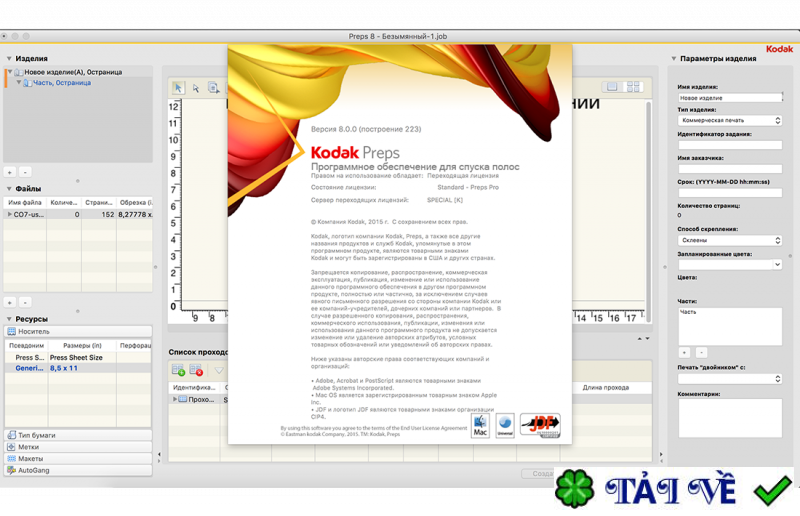Image resolution: width=800 pixels, height=516 pixels.
Task: Click the Mac badge icon in About dialog
Action: [480, 426]
